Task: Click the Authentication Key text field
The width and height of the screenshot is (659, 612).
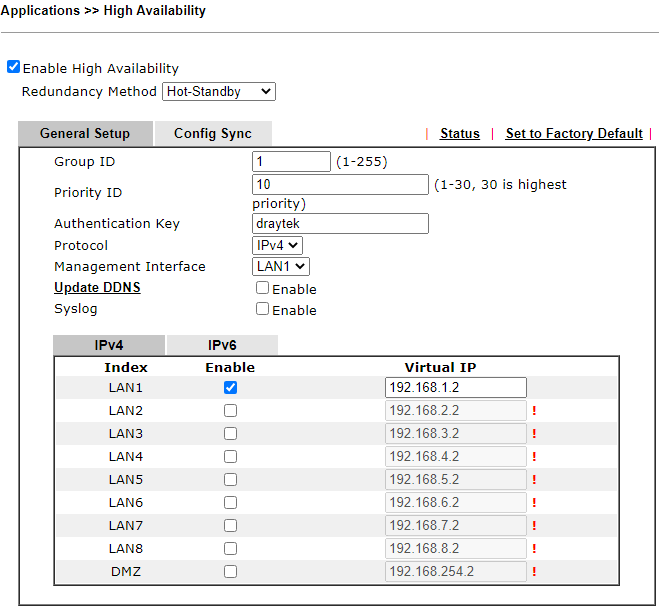Action: point(340,224)
